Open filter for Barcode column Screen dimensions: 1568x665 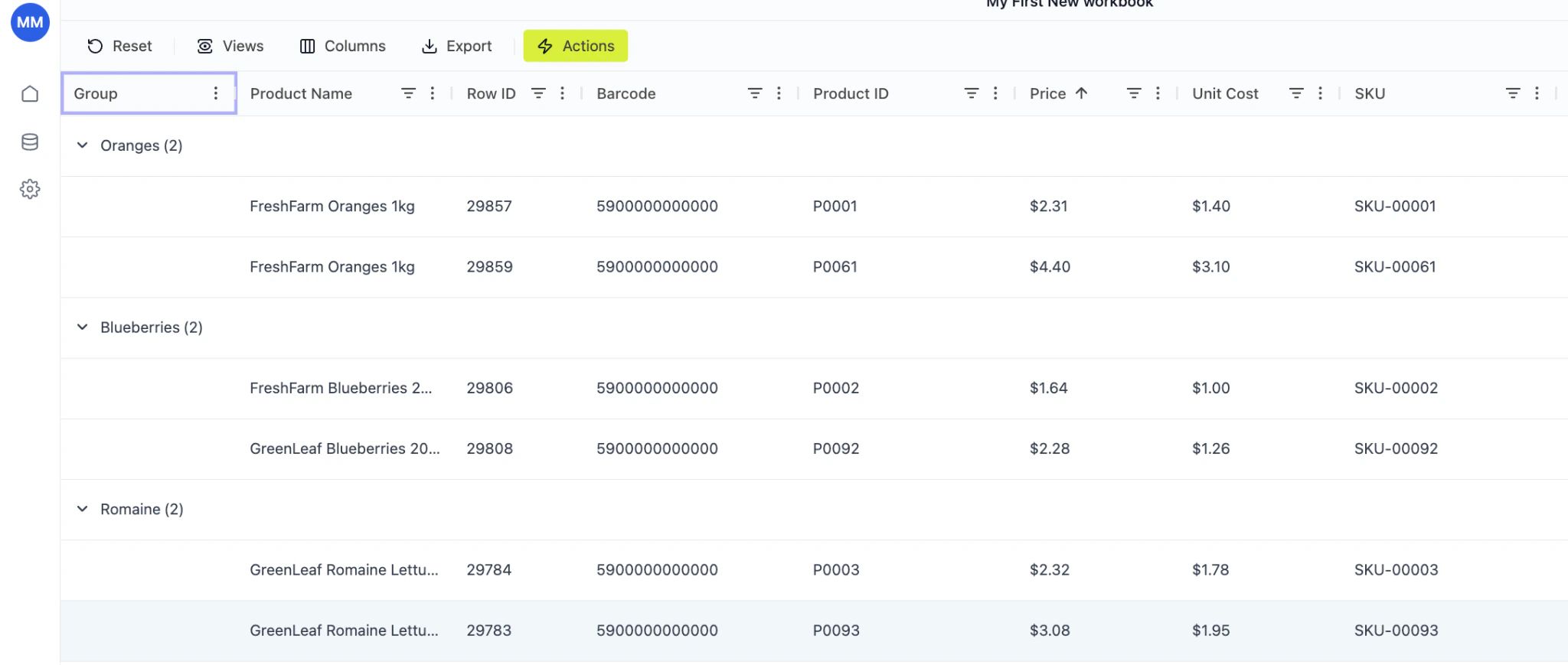(x=755, y=93)
